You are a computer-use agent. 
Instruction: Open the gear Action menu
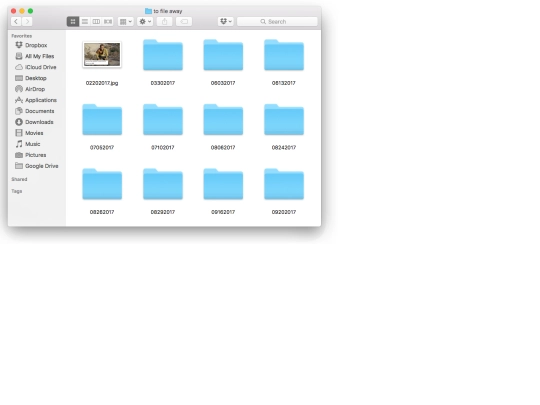(x=145, y=22)
